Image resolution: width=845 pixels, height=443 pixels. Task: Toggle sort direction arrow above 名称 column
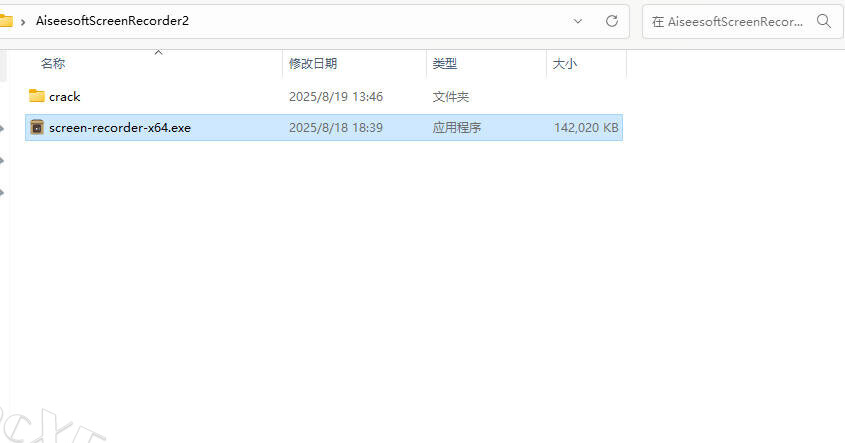157,51
